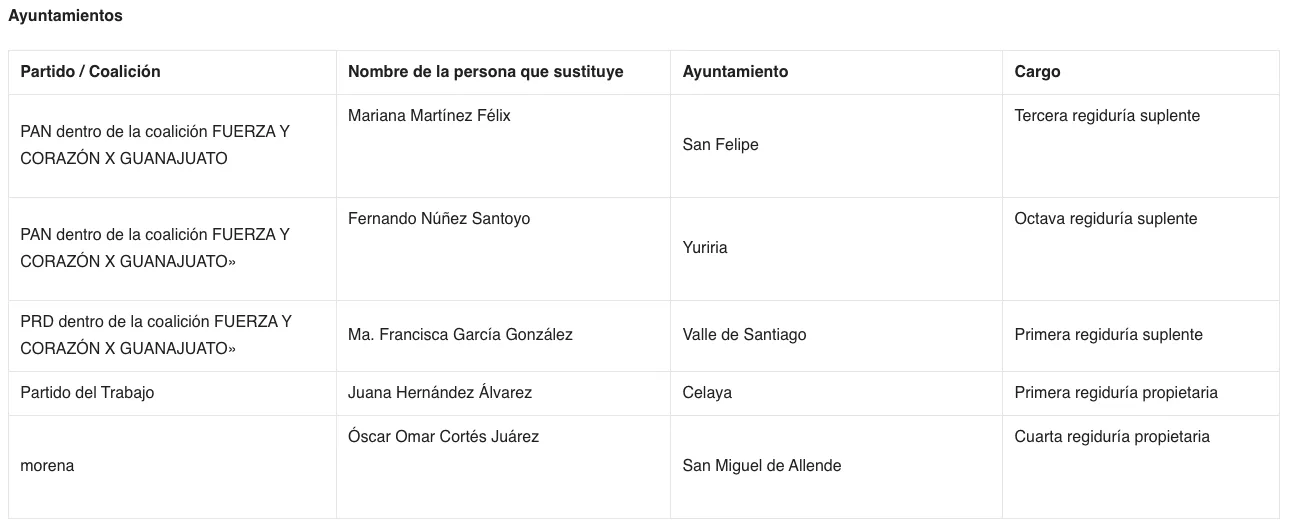Select the name 'Mariana Martínez Félix'
1303x523 pixels.
429,116
